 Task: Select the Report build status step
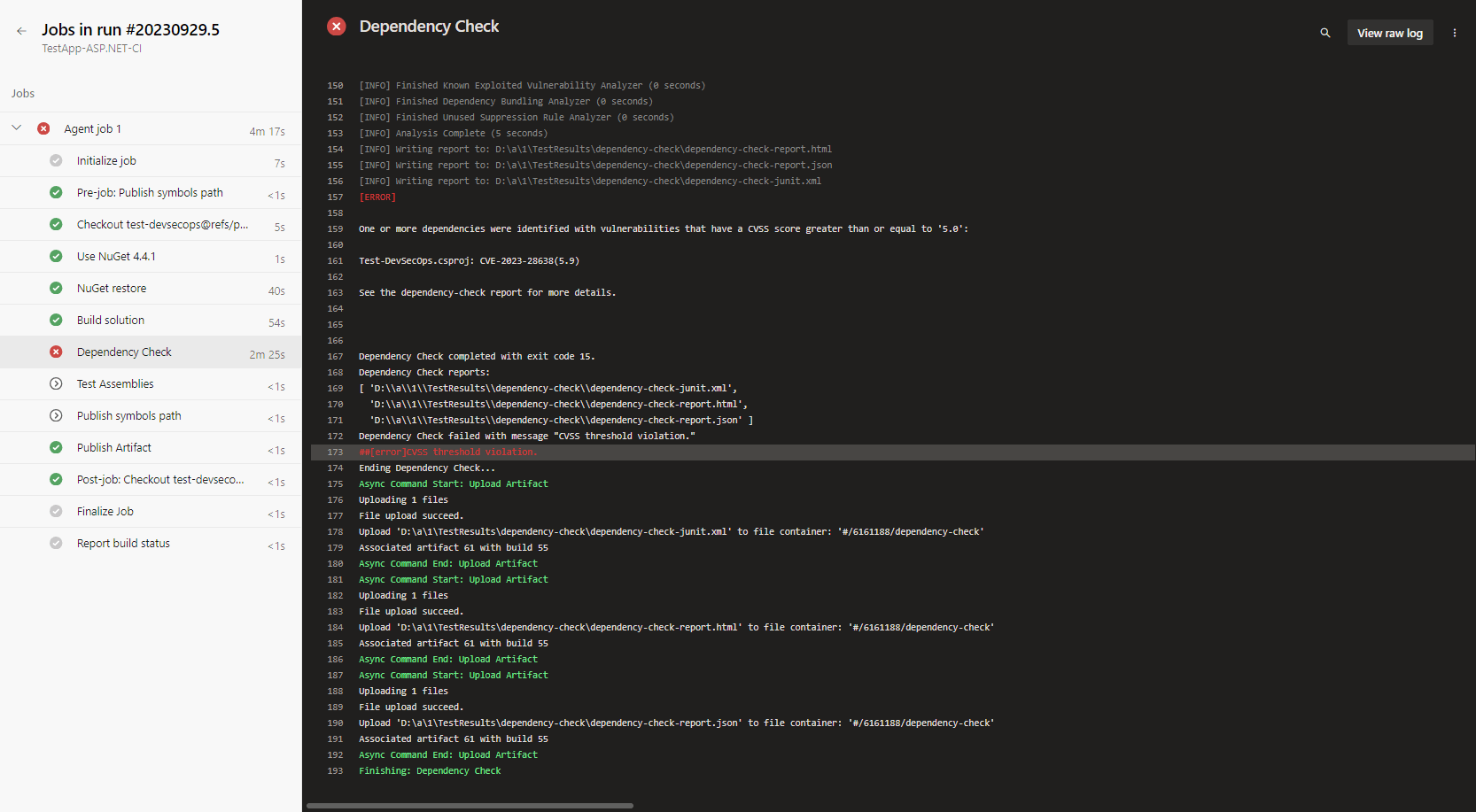pos(123,544)
